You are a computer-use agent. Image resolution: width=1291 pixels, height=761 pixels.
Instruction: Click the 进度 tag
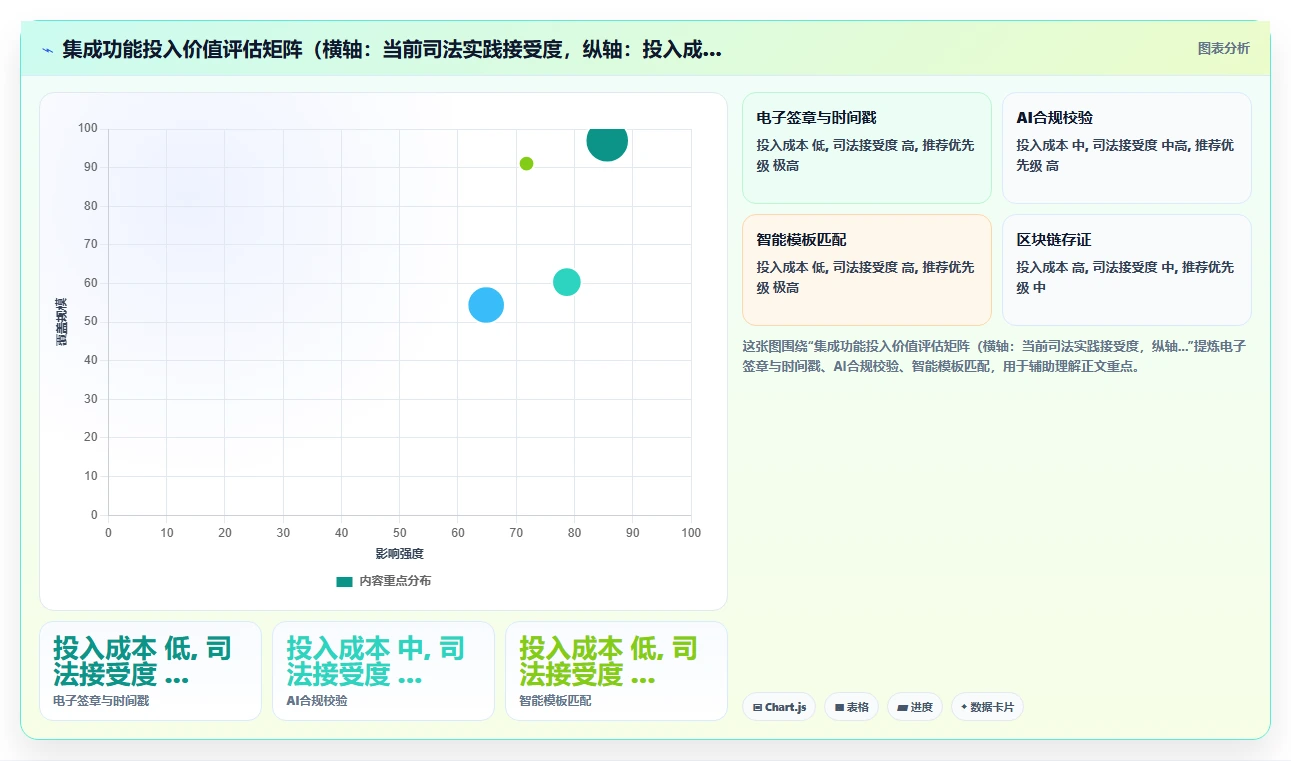tap(914, 707)
